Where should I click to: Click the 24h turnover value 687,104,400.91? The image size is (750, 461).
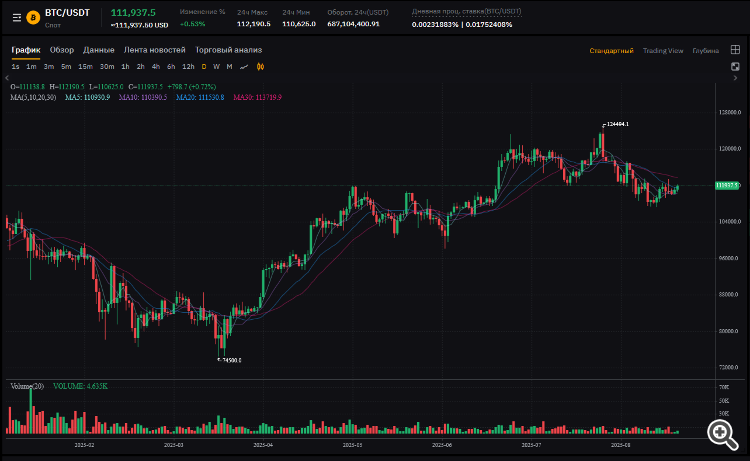click(353, 24)
